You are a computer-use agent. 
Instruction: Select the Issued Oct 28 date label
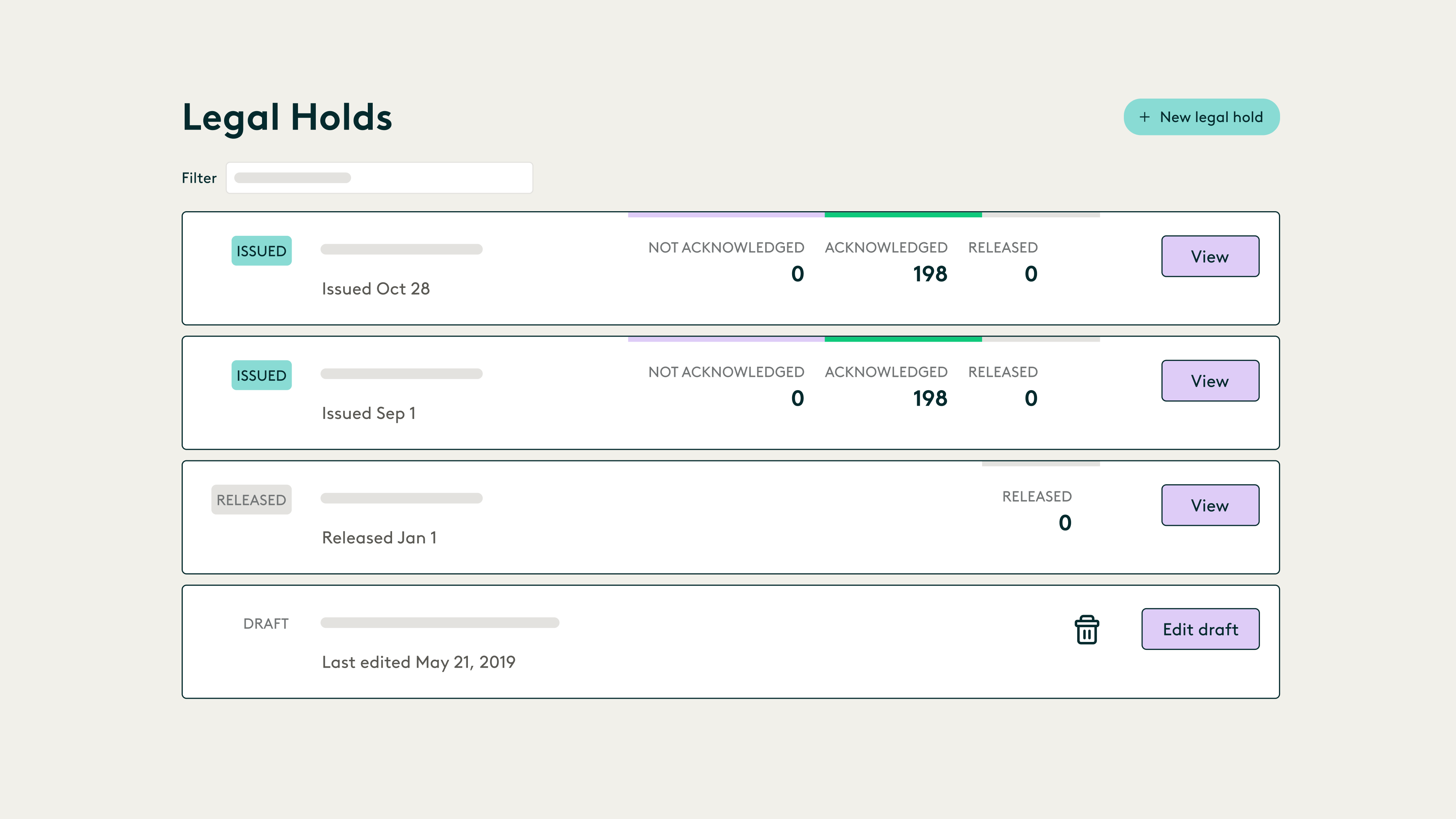[375, 289]
